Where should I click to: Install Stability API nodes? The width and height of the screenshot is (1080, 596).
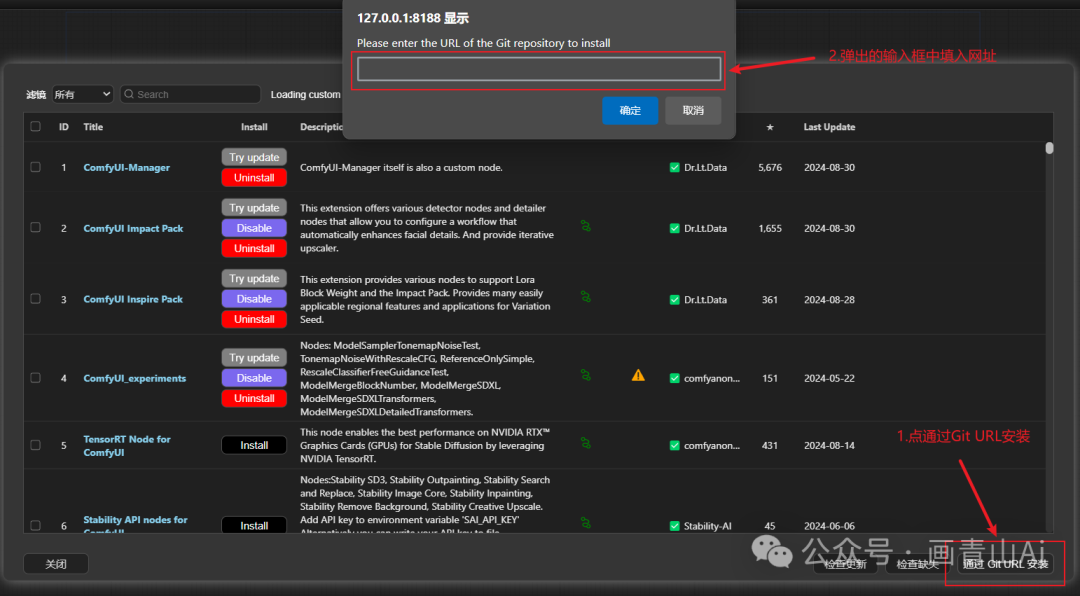click(254, 525)
